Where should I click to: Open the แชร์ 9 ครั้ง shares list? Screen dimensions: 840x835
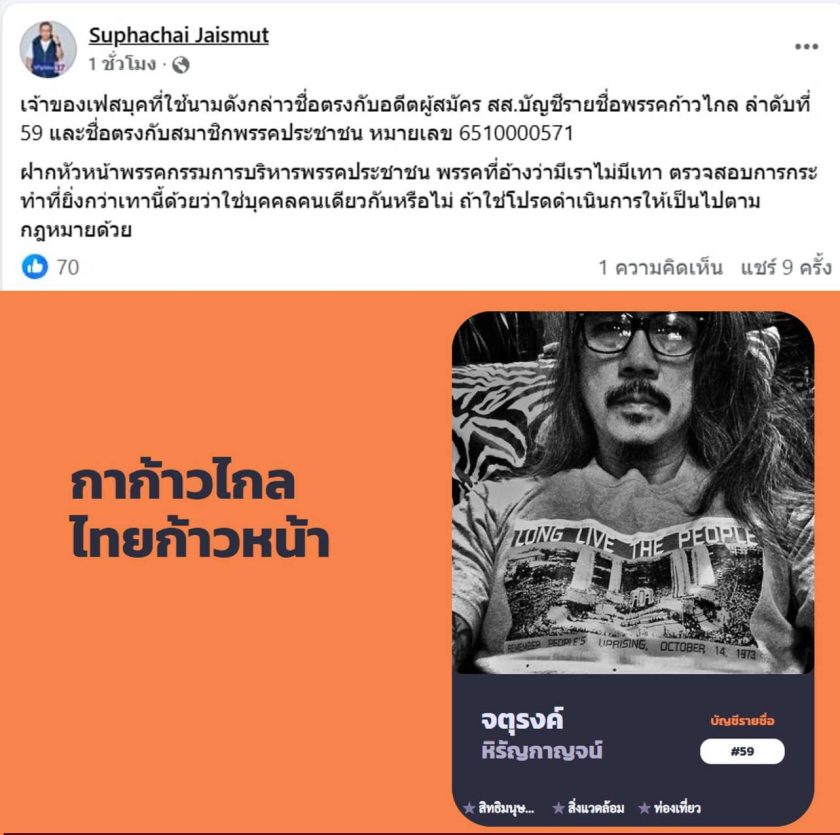[786, 267]
